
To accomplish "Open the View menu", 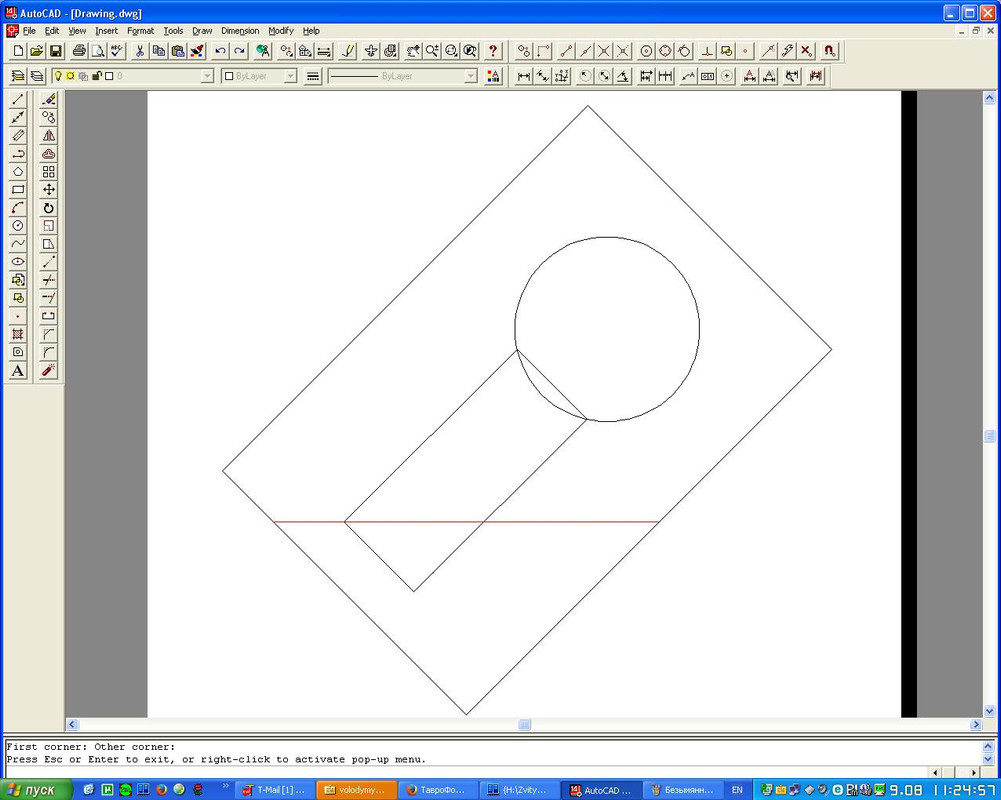I will (77, 31).
